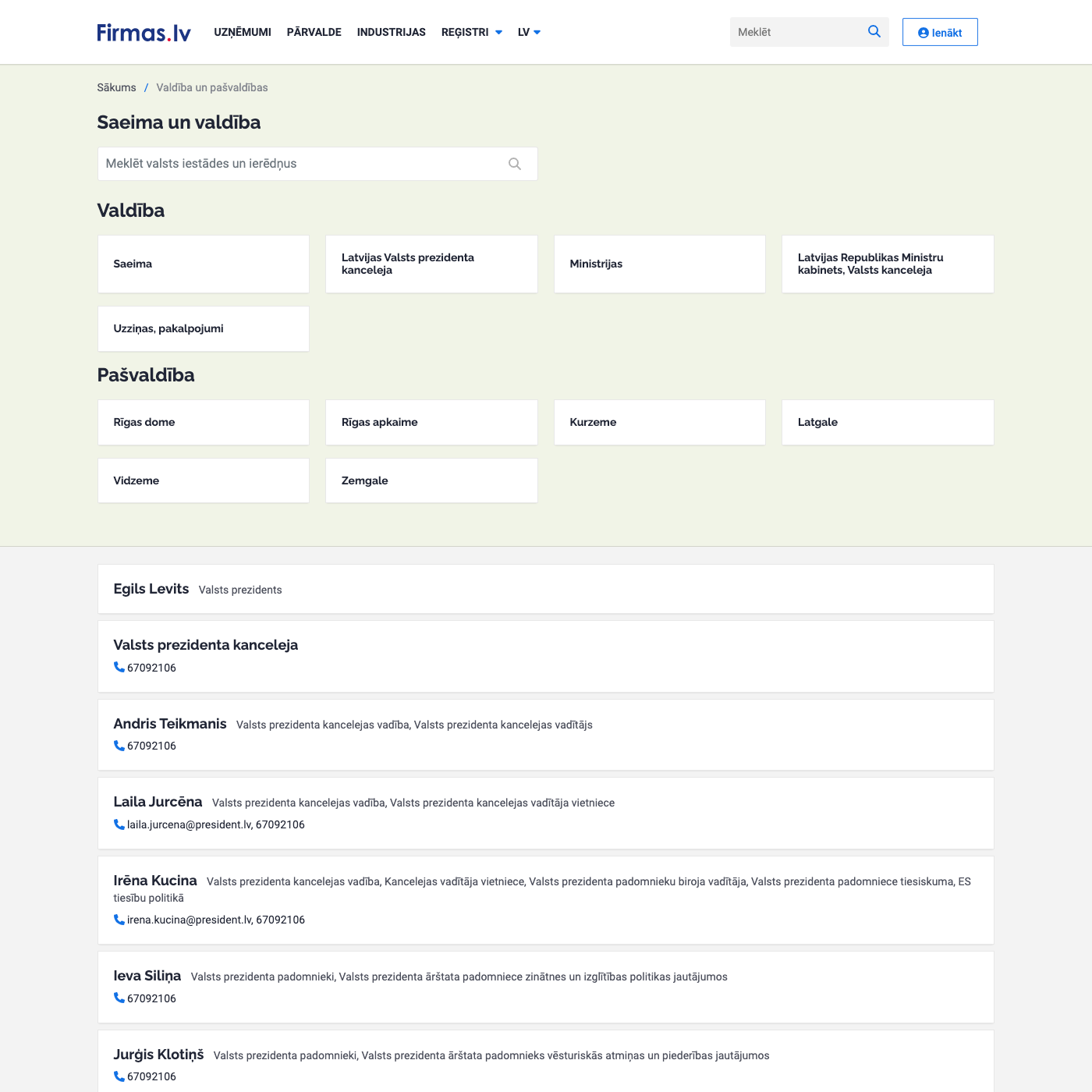Open the LV language dropdown
This screenshot has height=1092, width=1092.
[529, 33]
